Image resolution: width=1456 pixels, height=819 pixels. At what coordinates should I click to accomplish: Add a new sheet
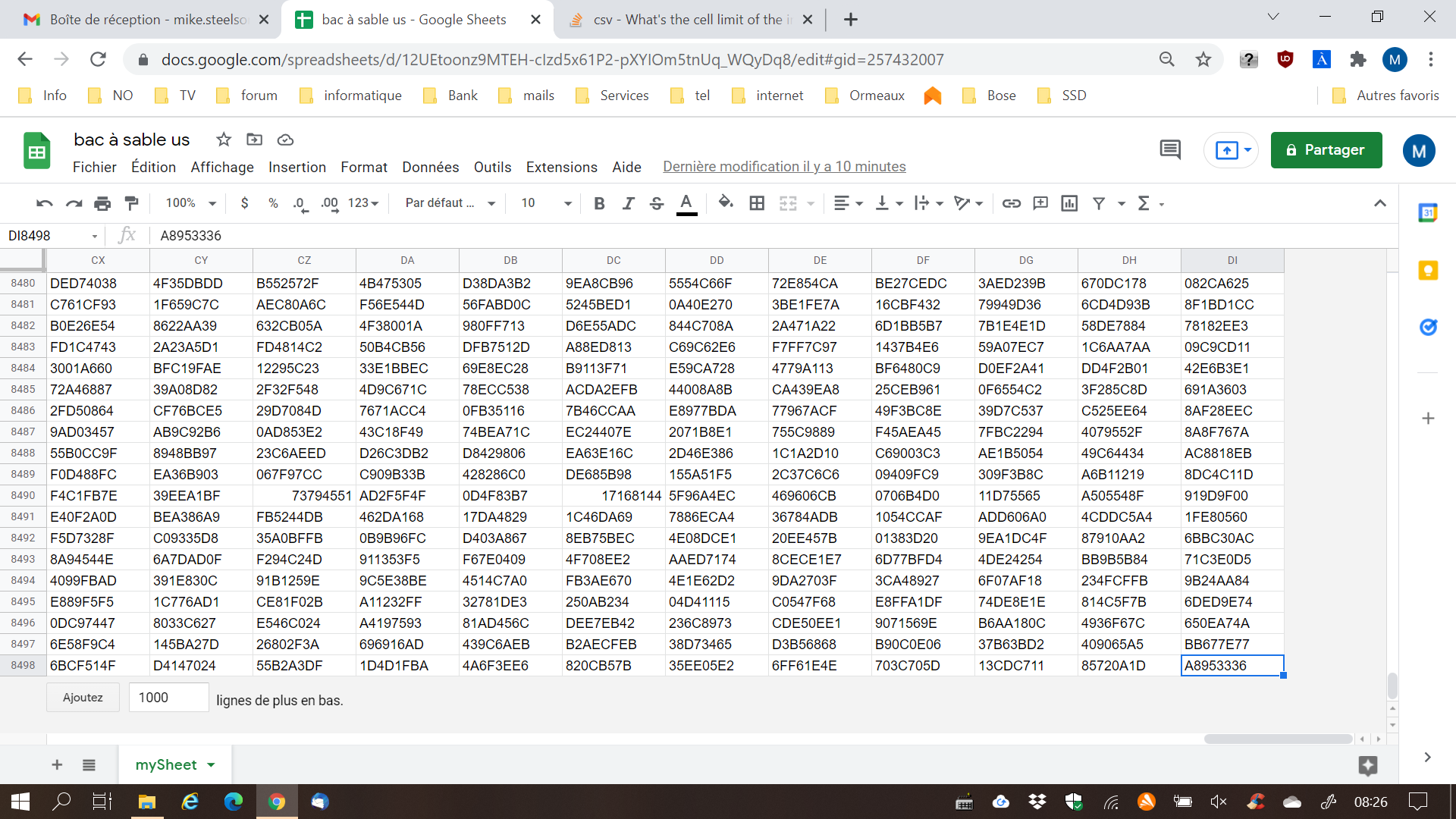(x=57, y=764)
